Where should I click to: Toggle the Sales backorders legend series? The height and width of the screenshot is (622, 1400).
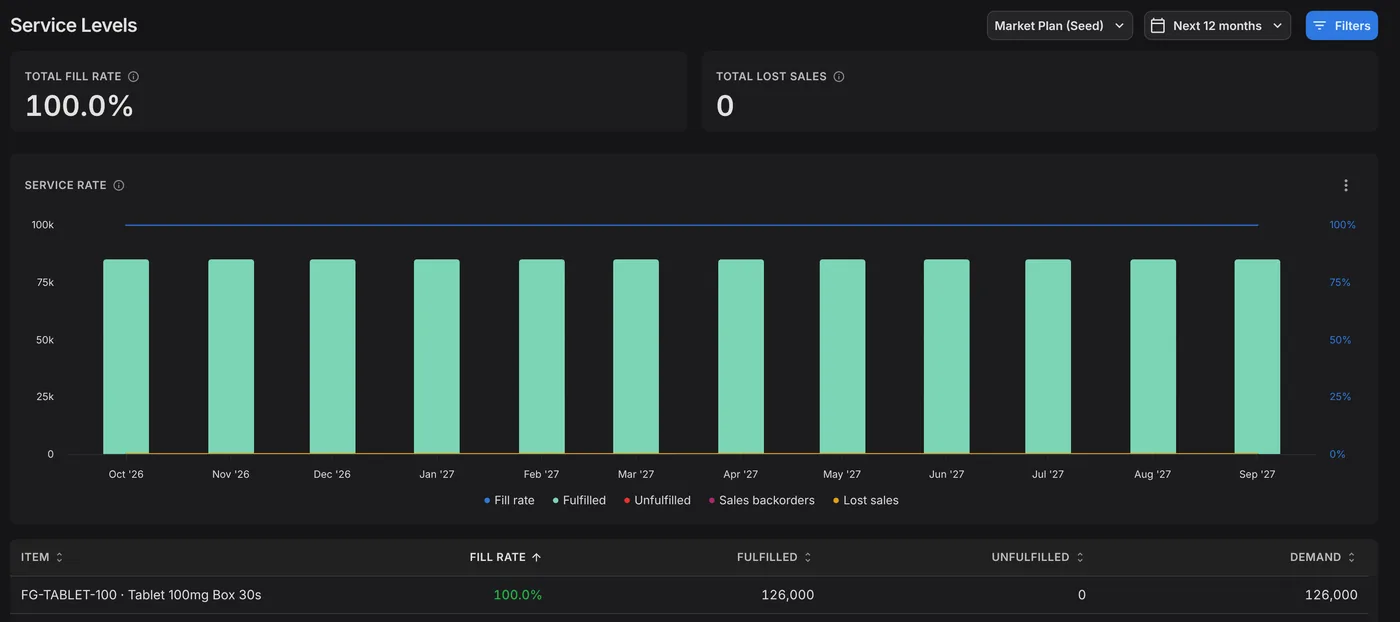[x=761, y=500]
